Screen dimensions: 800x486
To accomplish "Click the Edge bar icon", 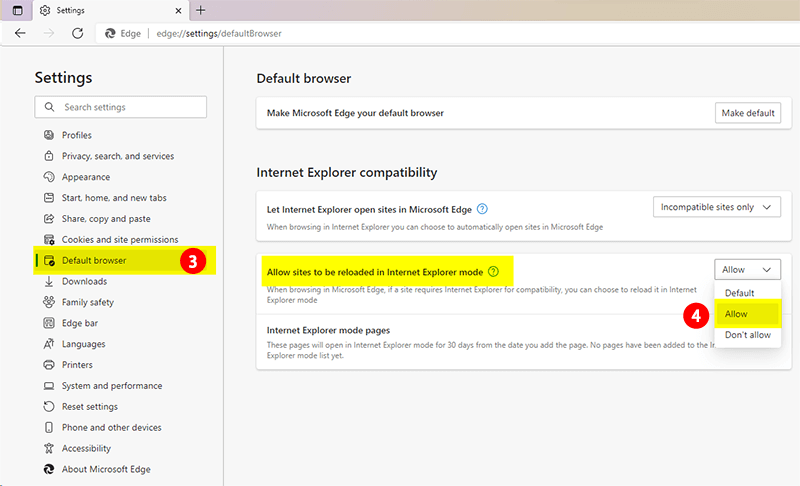I will click(49, 323).
